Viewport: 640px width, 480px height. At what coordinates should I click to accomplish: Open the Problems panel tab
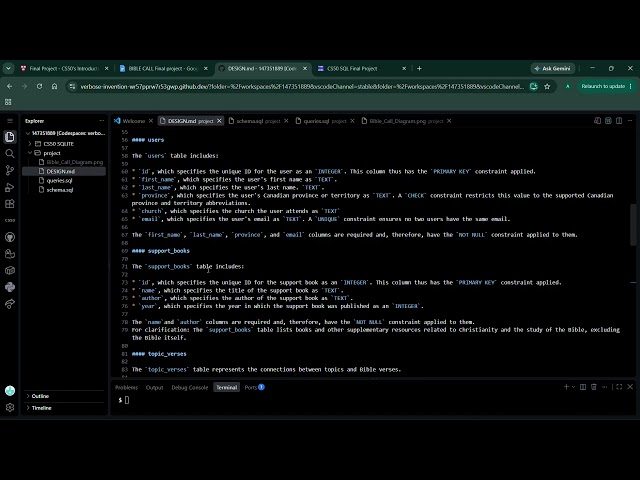click(x=127, y=387)
